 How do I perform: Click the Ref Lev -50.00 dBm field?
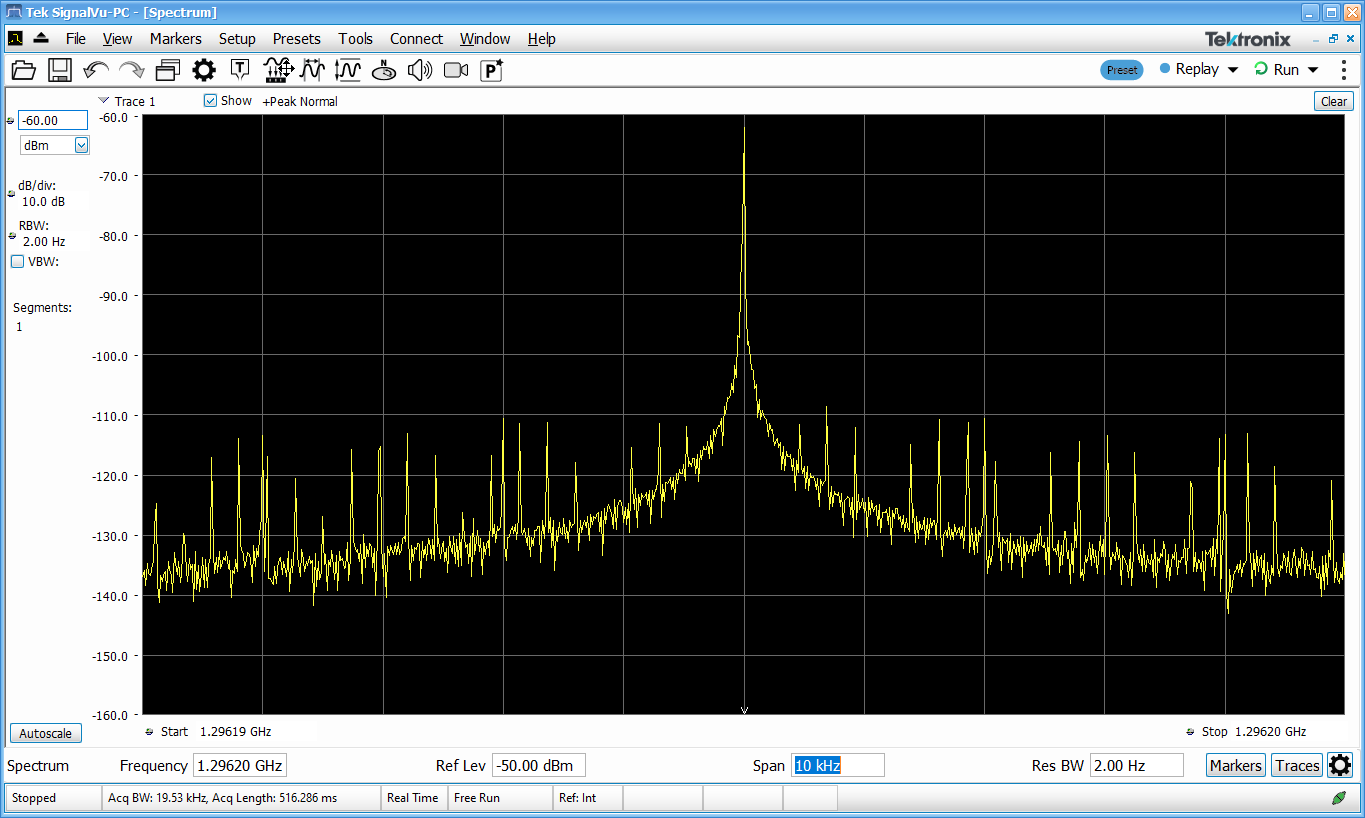[538, 765]
